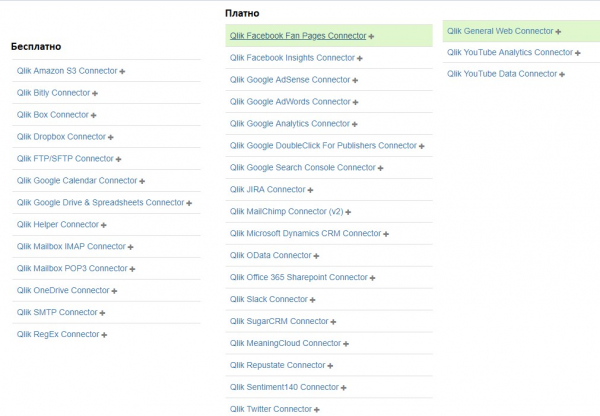Select Qlik Google AdWords Connector link
Screen dimensions: 600x416
coord(290,102)
